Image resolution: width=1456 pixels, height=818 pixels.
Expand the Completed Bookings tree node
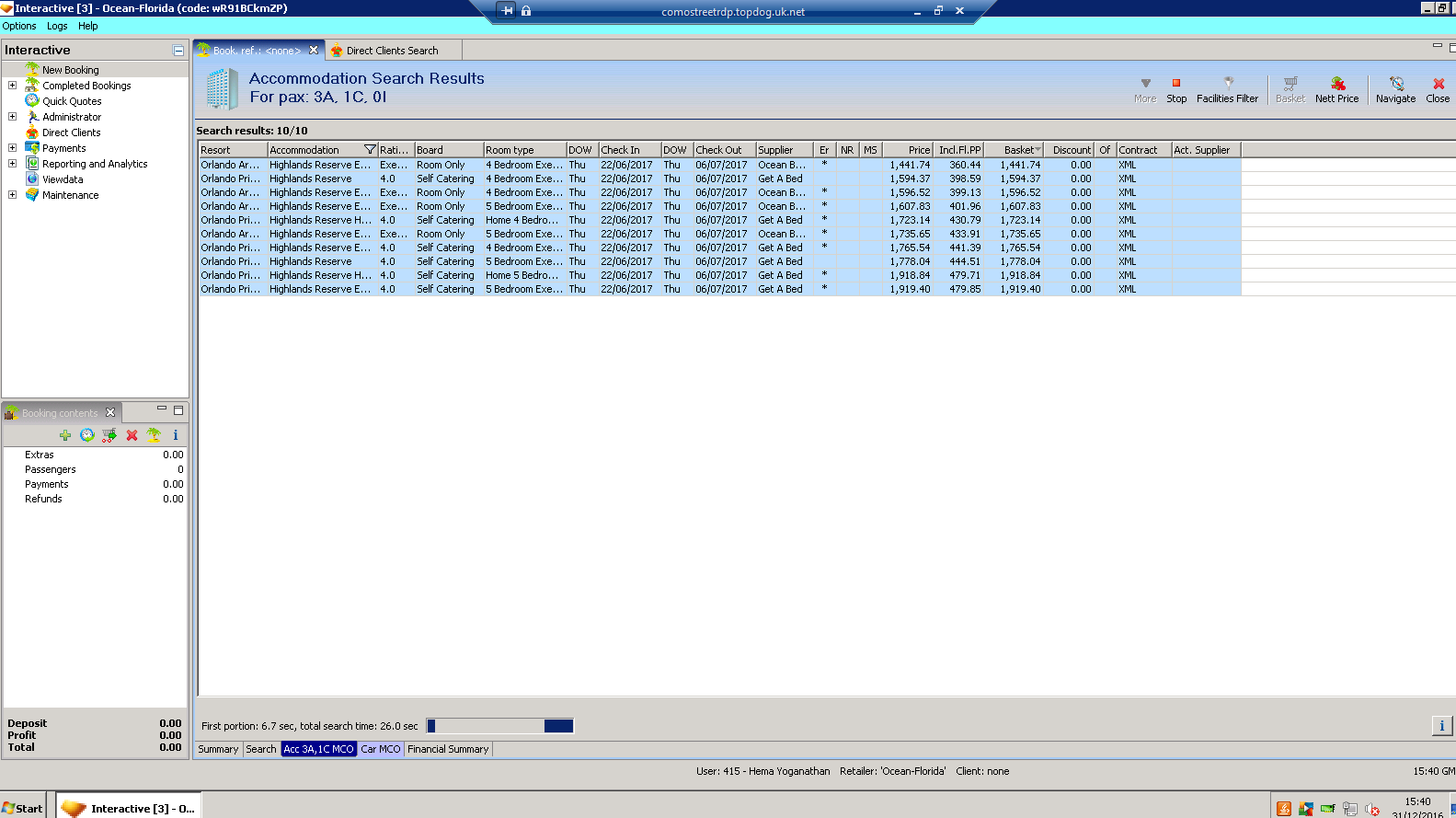[12, 85]
